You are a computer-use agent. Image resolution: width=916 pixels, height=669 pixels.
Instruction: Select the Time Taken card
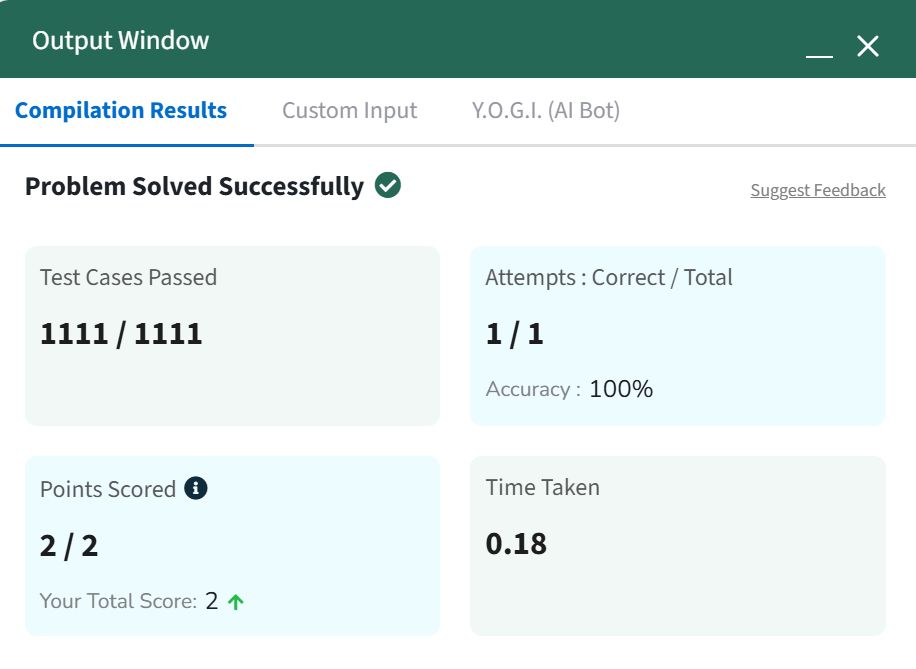coord(678,546)
